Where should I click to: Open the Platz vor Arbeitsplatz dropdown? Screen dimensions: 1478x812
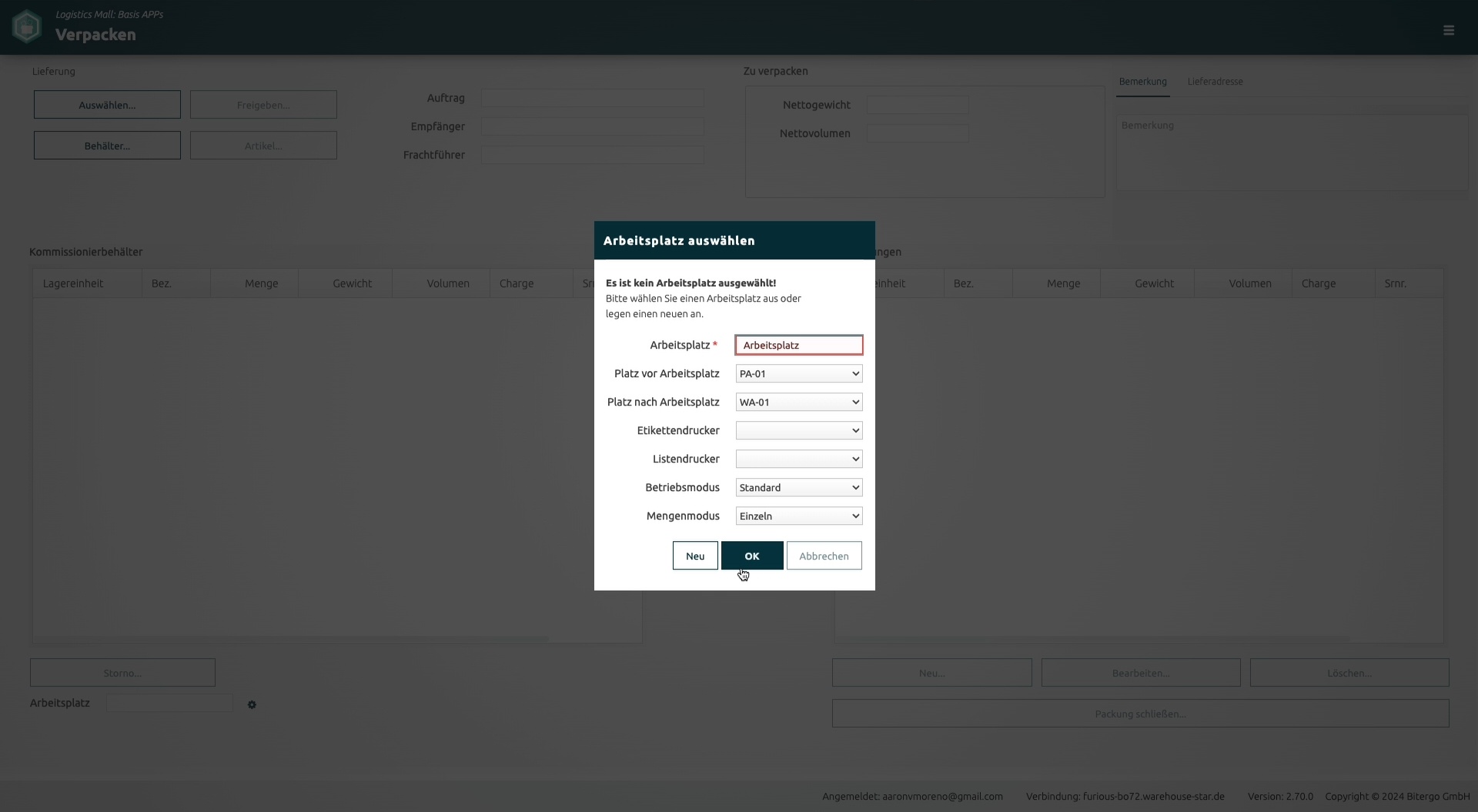(x=799, y=373)
